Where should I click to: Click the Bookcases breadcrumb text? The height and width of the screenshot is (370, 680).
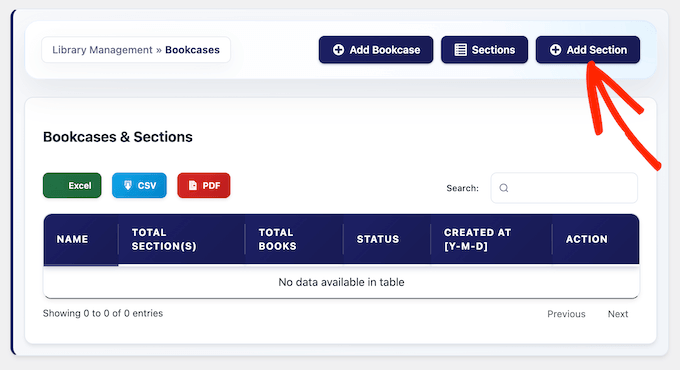pyautogui.click(x=192, y=50)
